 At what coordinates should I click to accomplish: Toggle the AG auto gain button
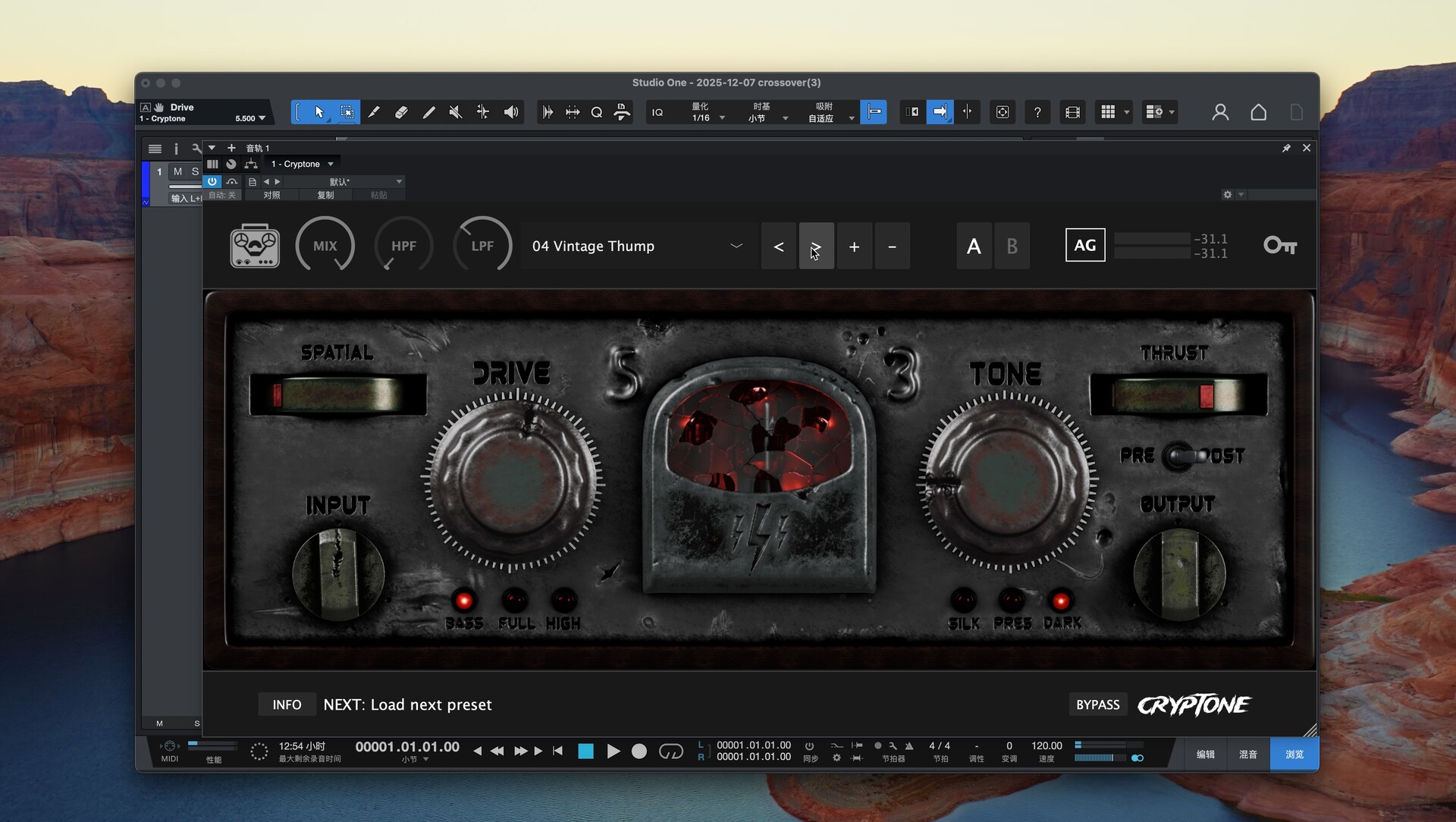(x=1084, y=246)
